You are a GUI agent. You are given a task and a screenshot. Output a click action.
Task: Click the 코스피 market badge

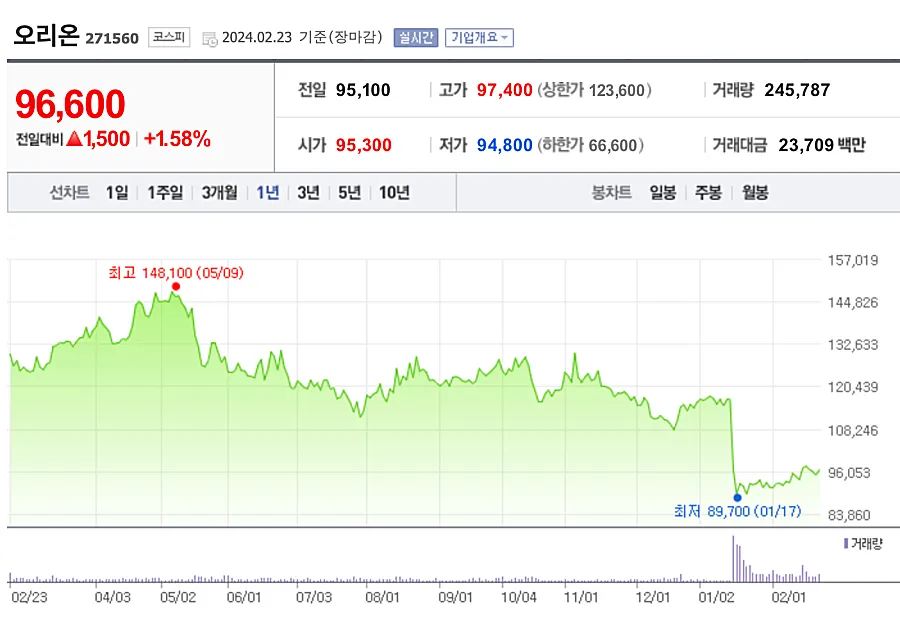point(169,37)
